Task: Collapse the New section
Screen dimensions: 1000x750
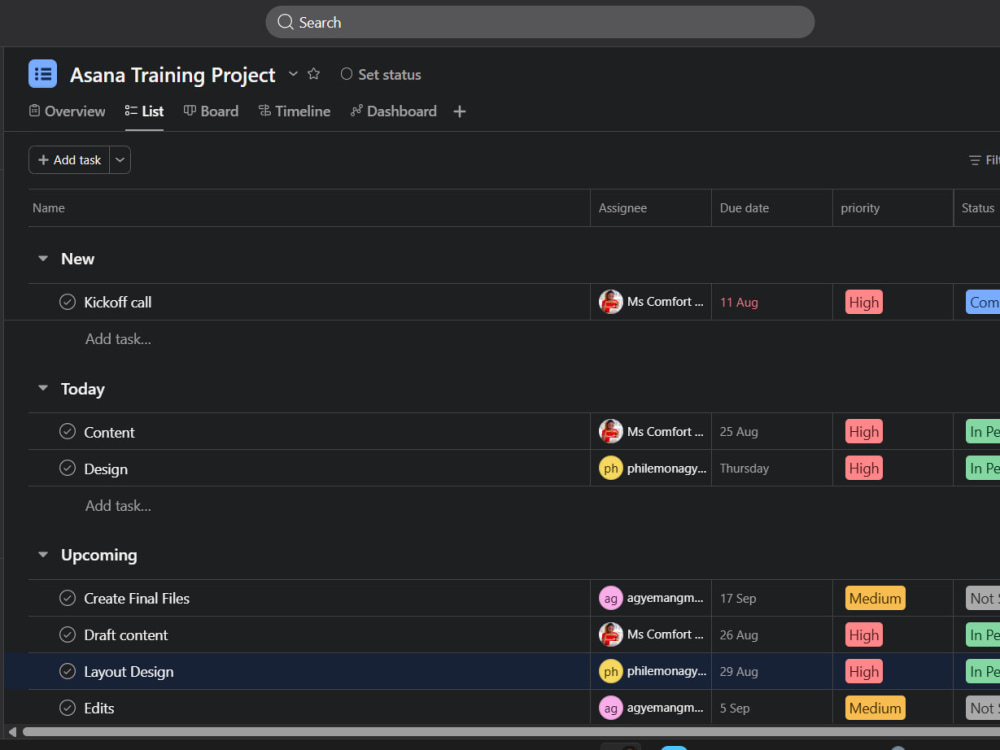Action: click(x=43, y=258)
